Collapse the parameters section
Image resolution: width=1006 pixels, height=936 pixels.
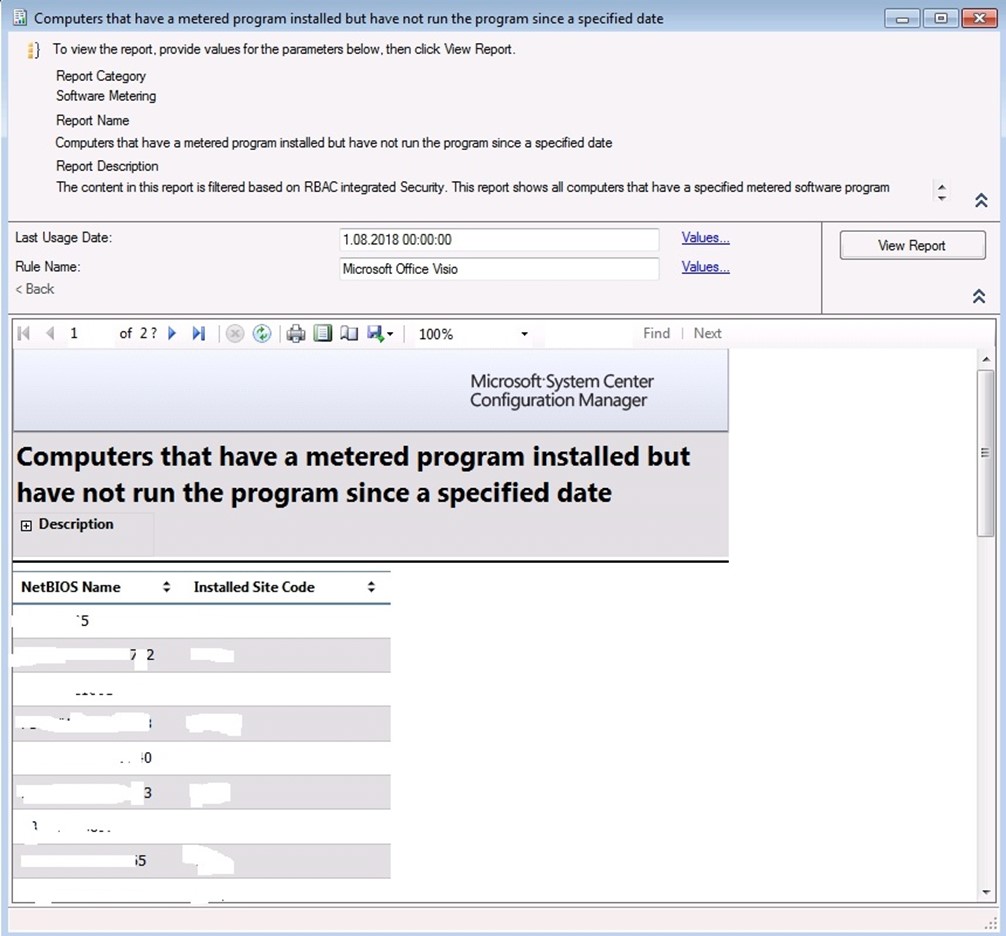point(978,296)
